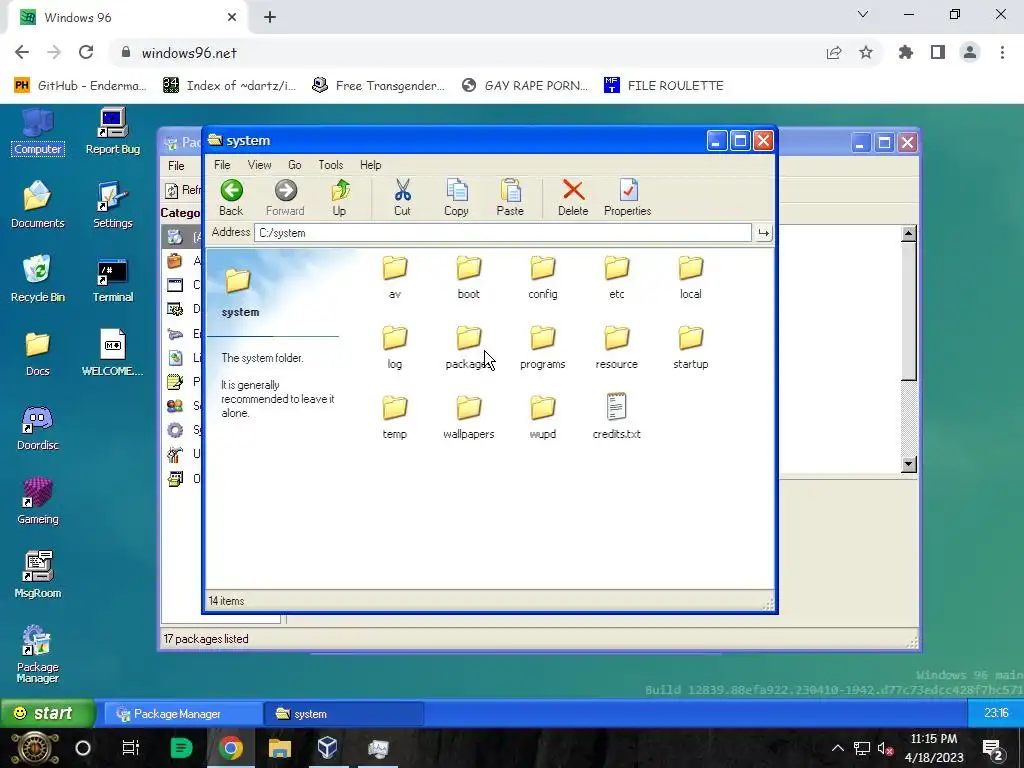
Task: Open a new browser tab
Action: 270,18
